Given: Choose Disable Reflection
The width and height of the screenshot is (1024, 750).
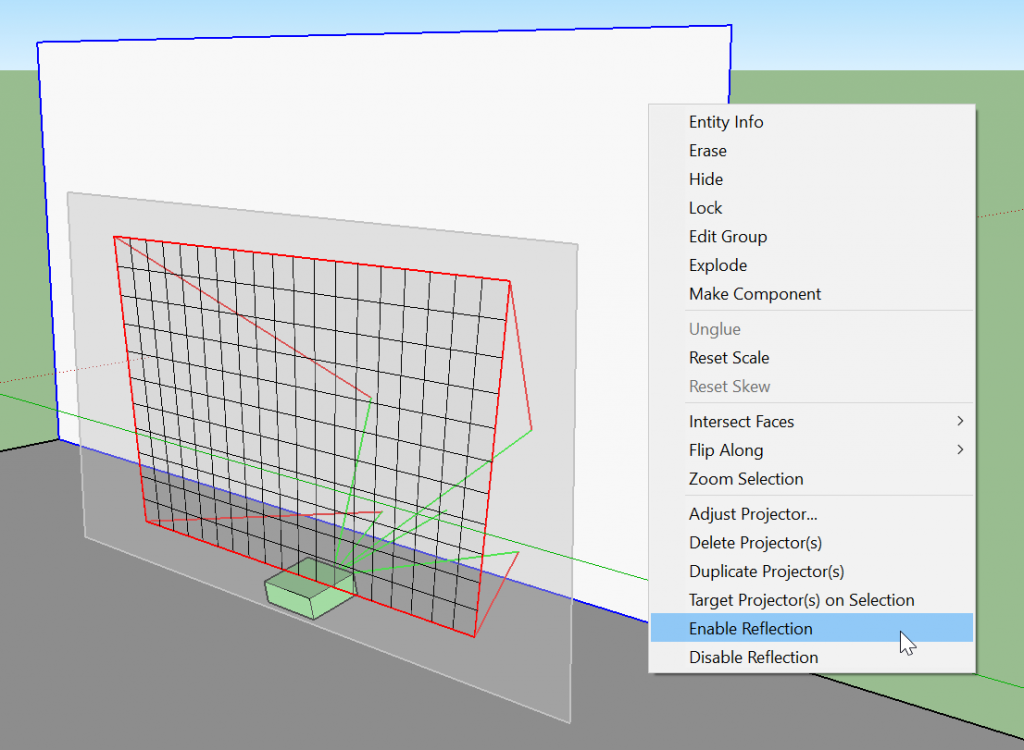Looking at the screenshot, I should (811, 657).
